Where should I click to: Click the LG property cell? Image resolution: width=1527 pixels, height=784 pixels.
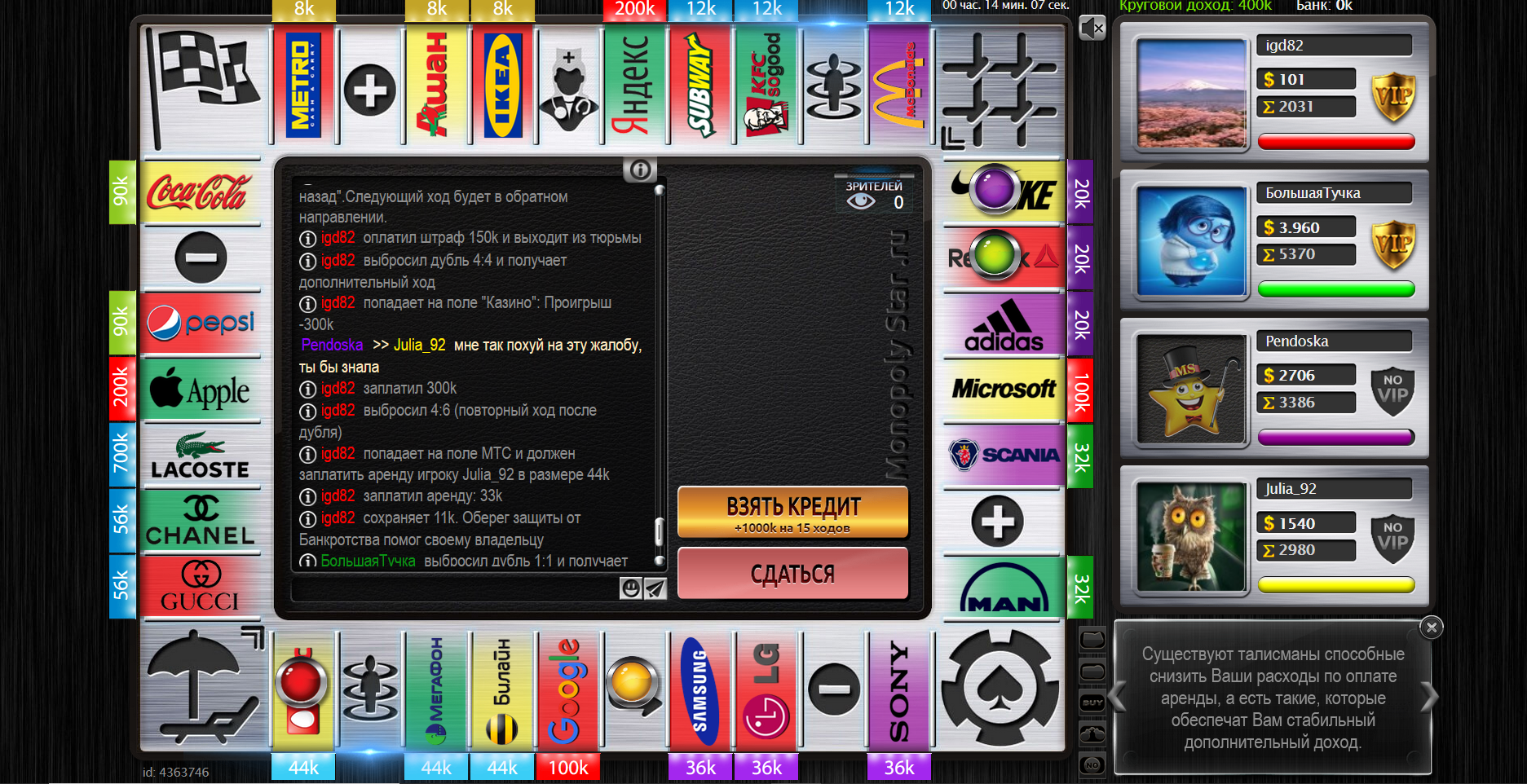767,691
